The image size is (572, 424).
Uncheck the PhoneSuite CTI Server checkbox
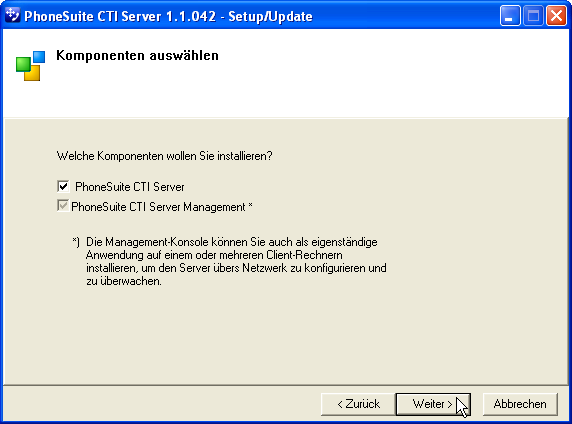[x=63, y=186]
